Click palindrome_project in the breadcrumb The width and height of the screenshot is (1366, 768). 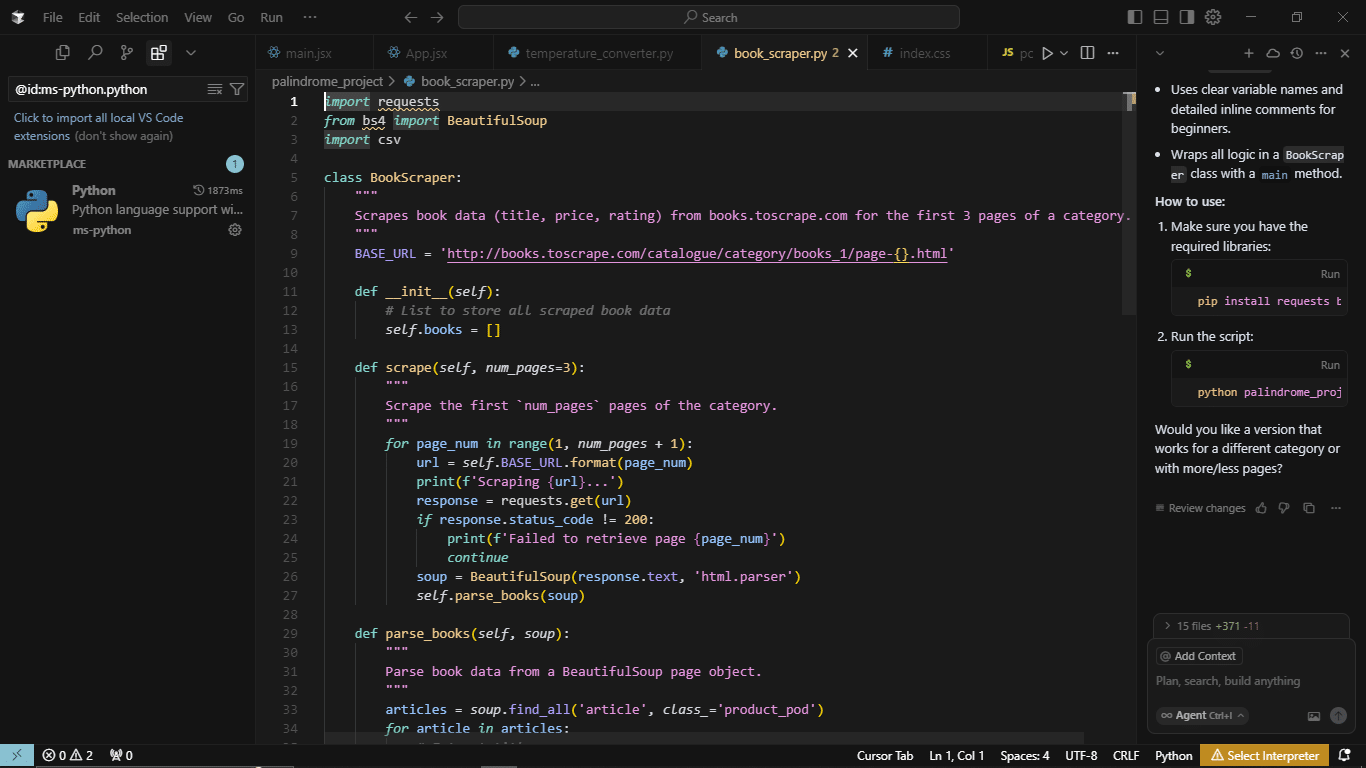click(x=327, y=81)
